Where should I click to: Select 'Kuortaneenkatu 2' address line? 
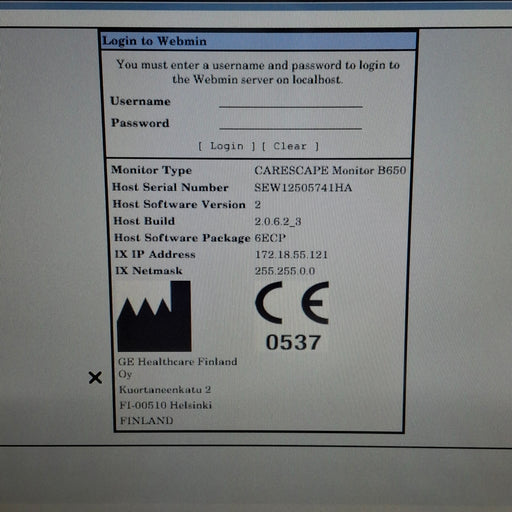point(165,390)
